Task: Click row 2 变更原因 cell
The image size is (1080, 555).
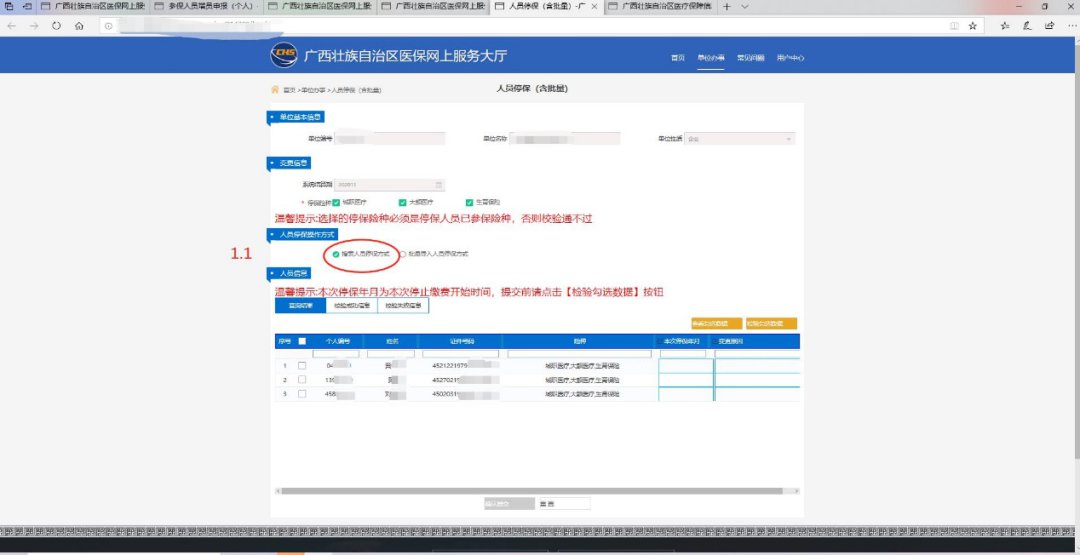Action: pos(757,379)
